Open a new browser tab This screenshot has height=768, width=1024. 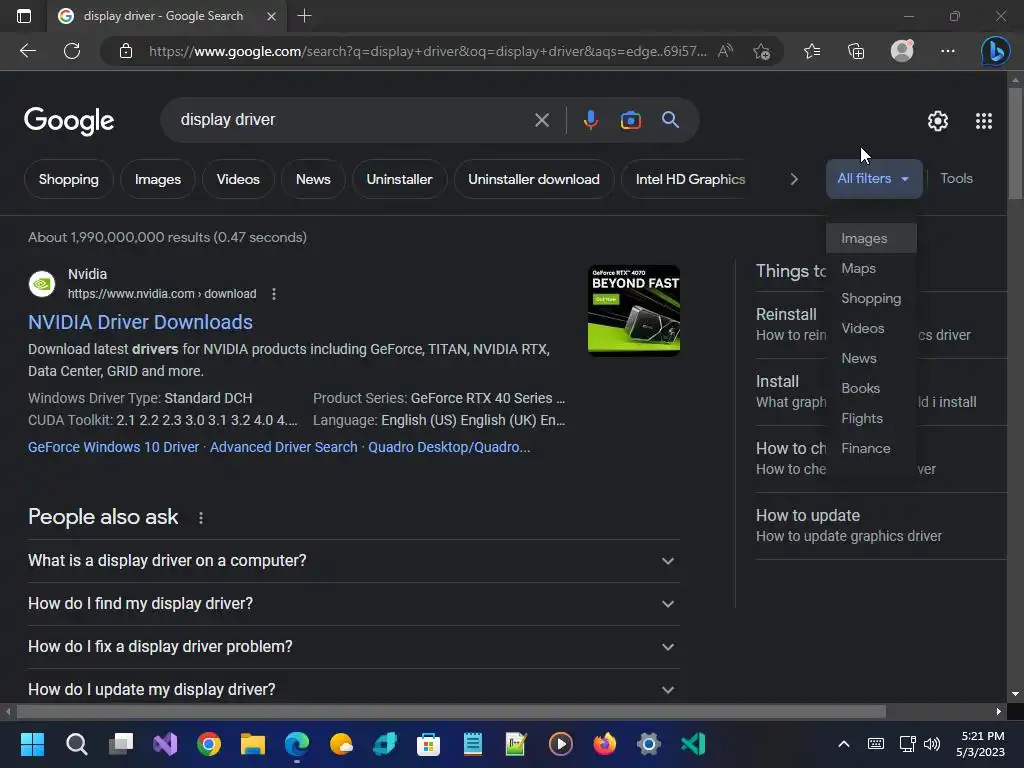click(304, 16)
